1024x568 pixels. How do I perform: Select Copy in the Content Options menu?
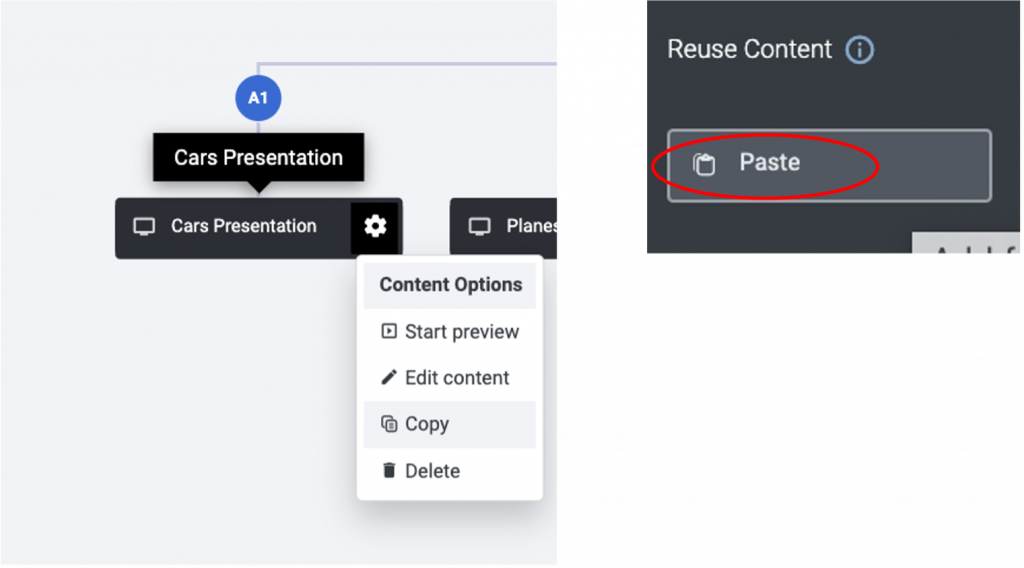pos(449,424)
